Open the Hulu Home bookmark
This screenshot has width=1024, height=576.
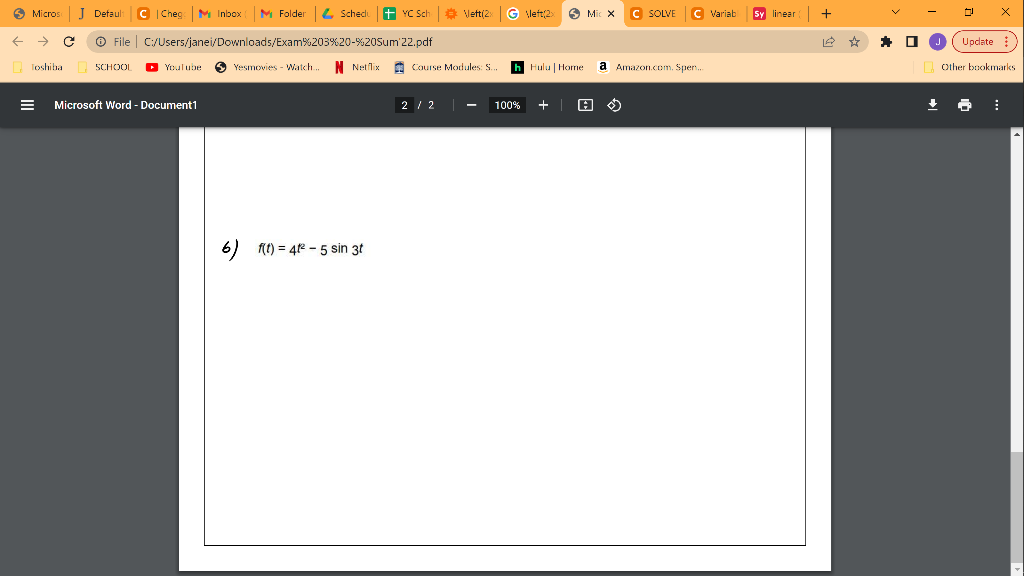tap(548, 68)
